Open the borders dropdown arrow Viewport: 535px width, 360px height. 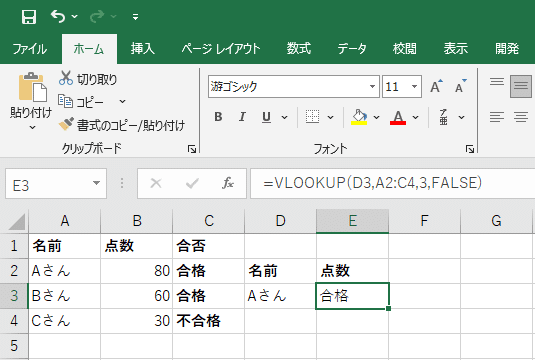330,117
